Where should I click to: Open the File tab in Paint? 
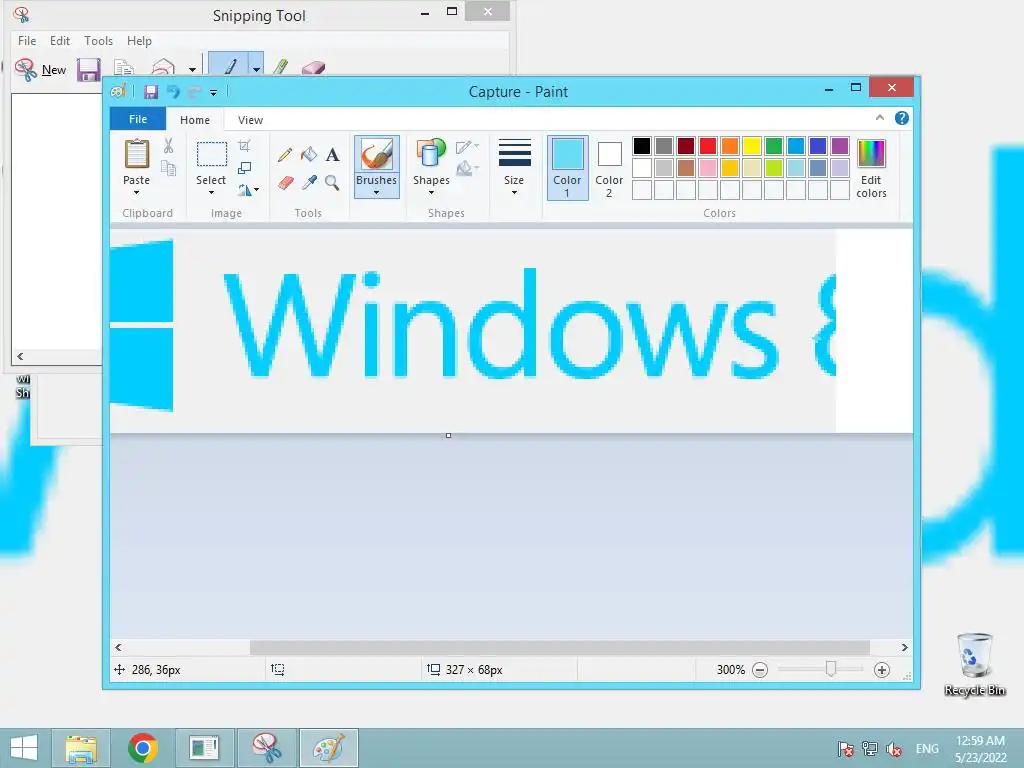138,119
